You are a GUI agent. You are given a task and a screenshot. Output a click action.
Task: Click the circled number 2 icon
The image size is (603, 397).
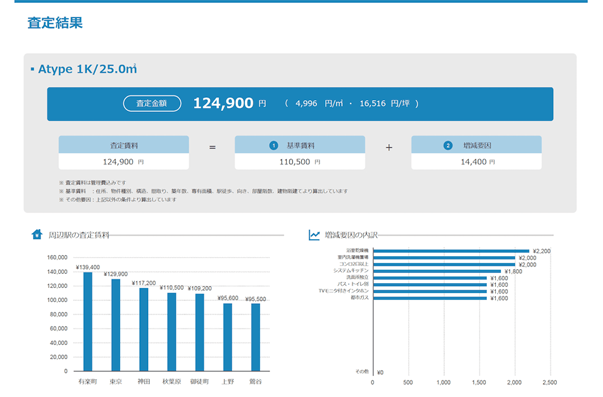click(x=448, y=145)
